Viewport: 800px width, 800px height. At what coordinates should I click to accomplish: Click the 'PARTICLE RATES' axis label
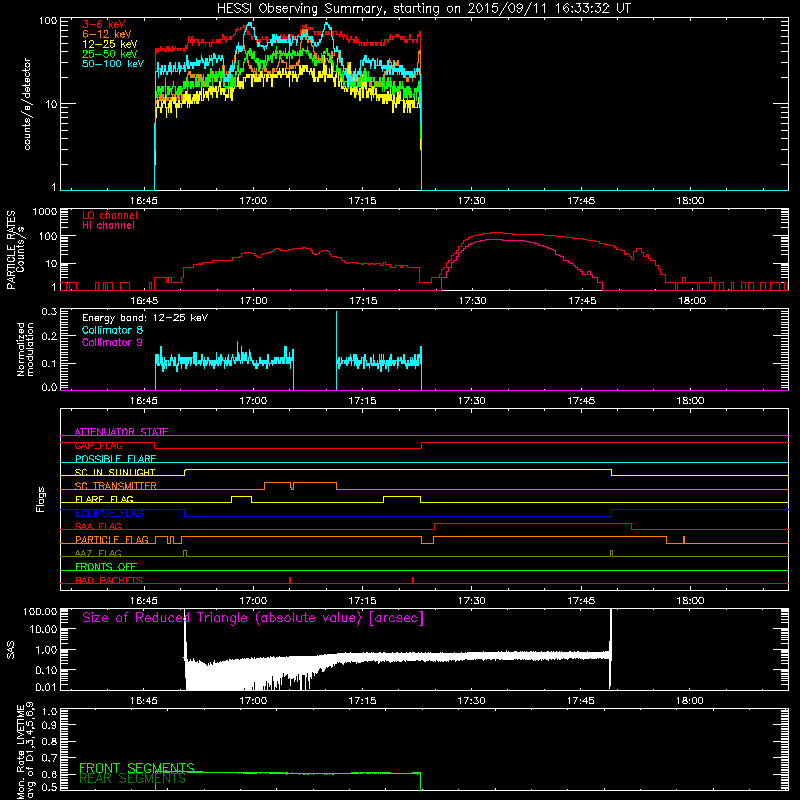tap(11, 250)
